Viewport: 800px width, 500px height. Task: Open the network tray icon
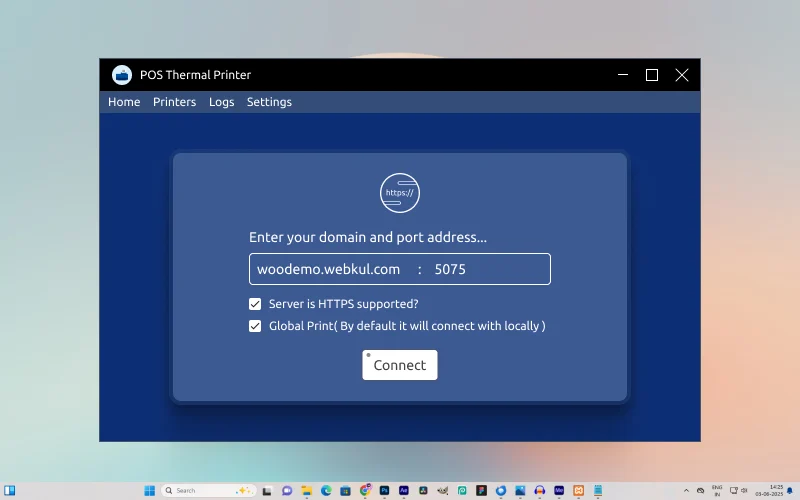(734, 491)
